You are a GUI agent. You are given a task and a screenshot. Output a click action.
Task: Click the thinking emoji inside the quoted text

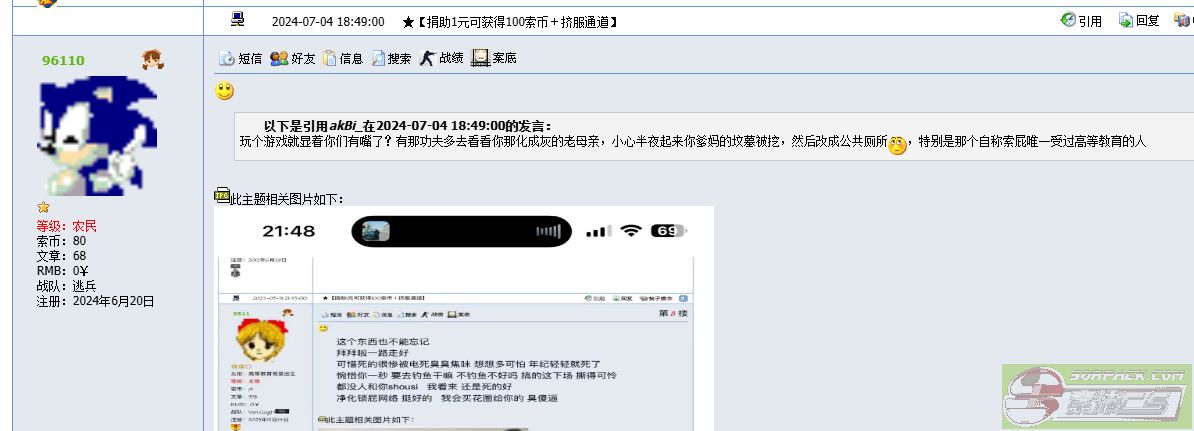pyautogui.click(x=898, y=145)
